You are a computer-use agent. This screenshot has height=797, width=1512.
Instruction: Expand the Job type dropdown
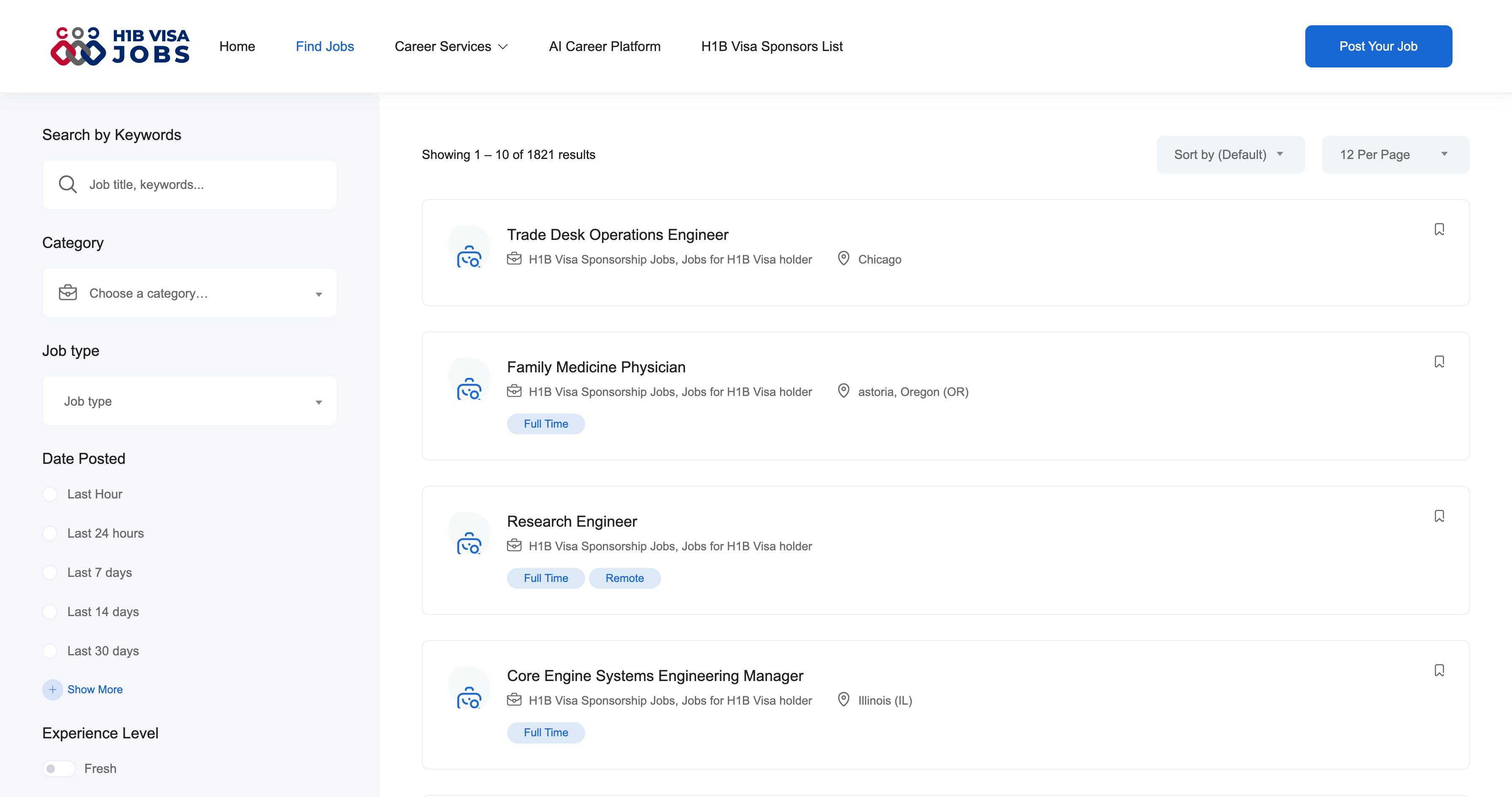pyautogui.click(x=189, y=401)
